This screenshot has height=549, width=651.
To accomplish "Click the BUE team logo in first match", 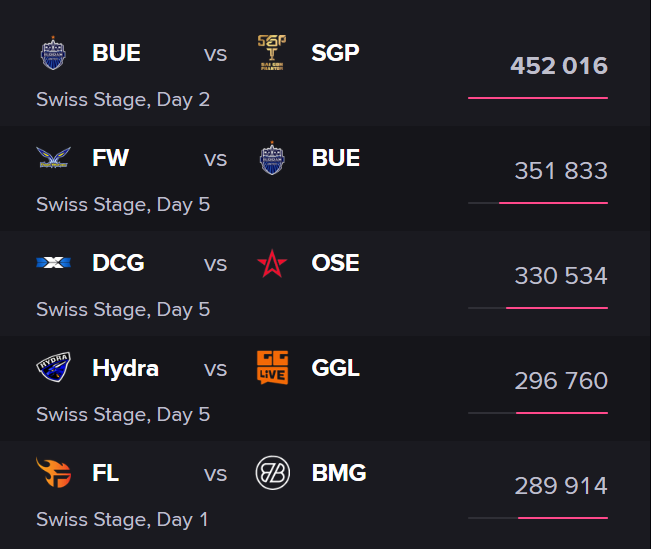I will point(53,53).
